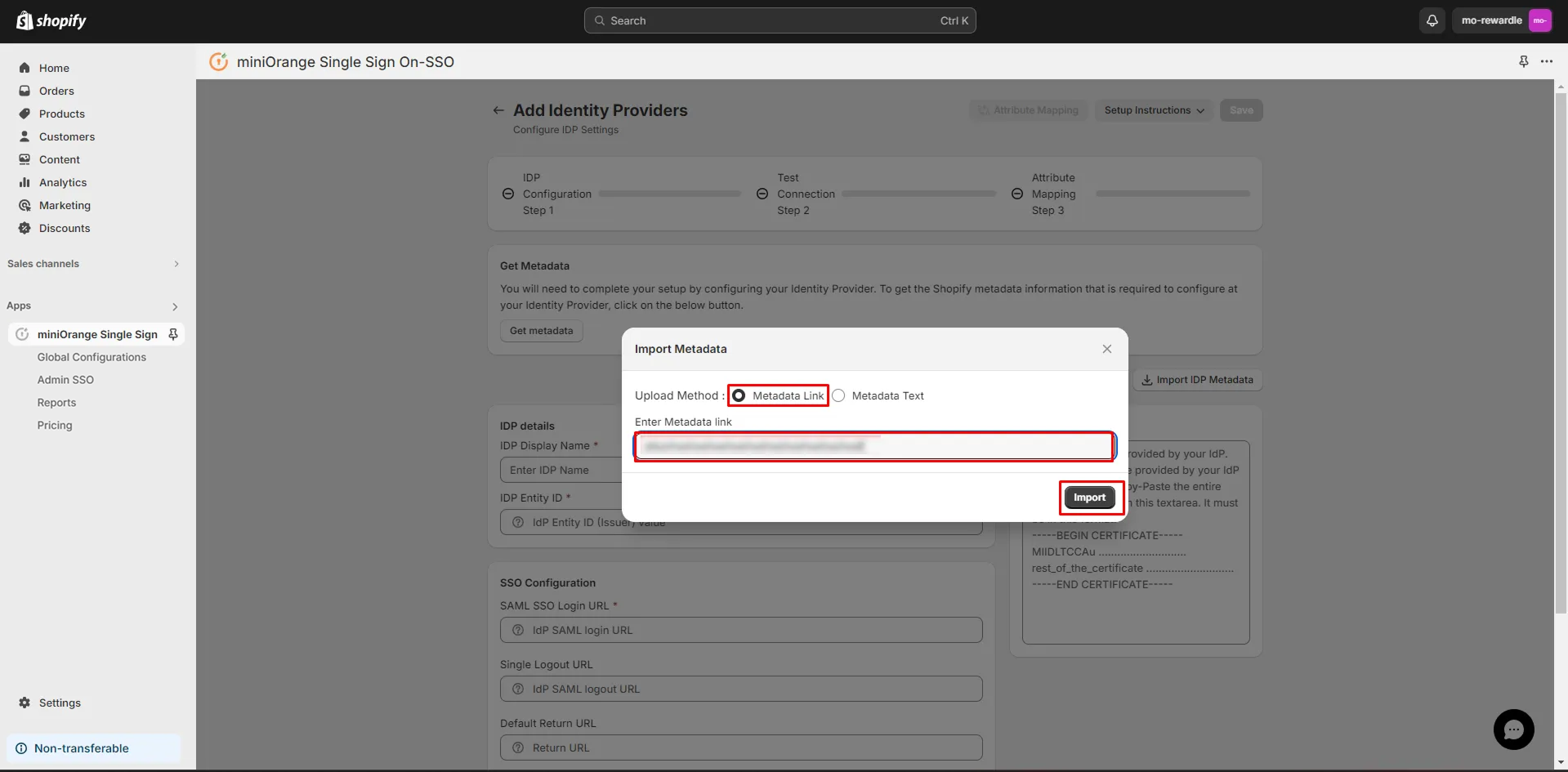Expand the Sales channels section
1568x772 pixels.
176,263
